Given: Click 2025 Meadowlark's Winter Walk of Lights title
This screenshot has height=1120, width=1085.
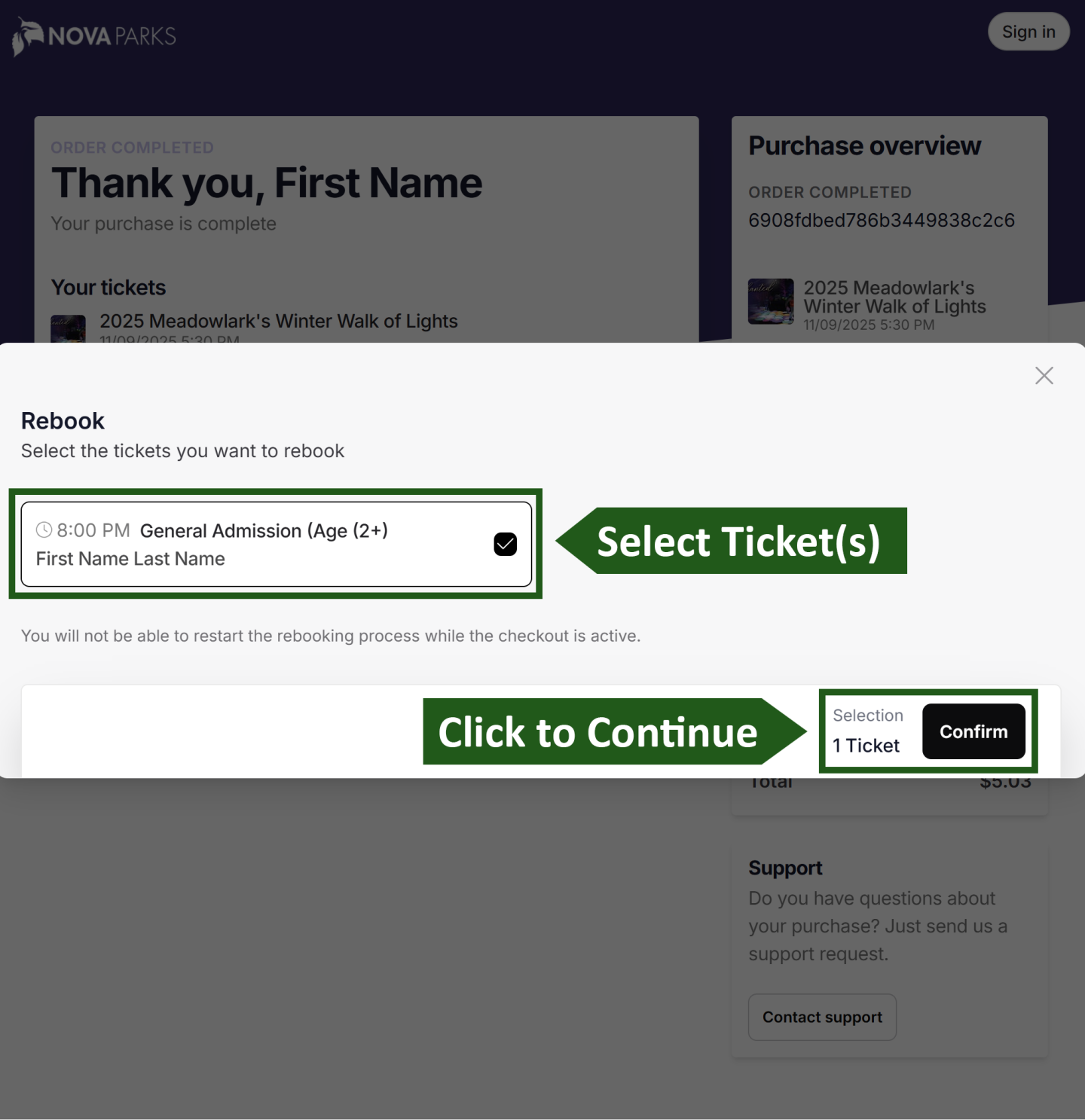Looking at the screenshot, I should [x=280, y=321].
